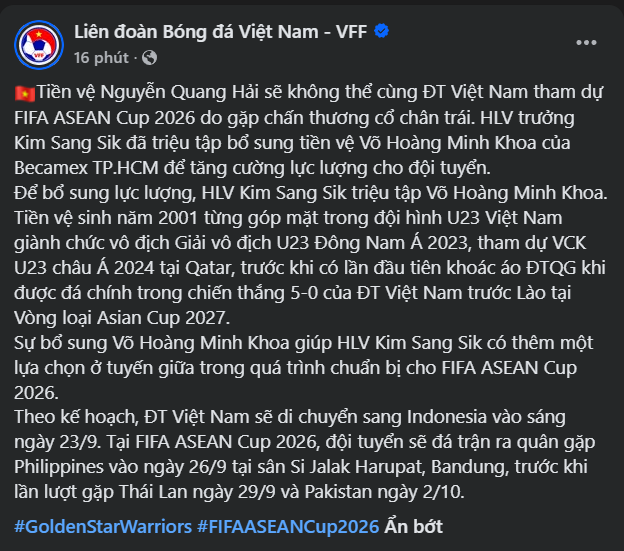Screen dimensions: 624x551
Task: Open the three-dot post options menu
Action: tap(586, 43)
